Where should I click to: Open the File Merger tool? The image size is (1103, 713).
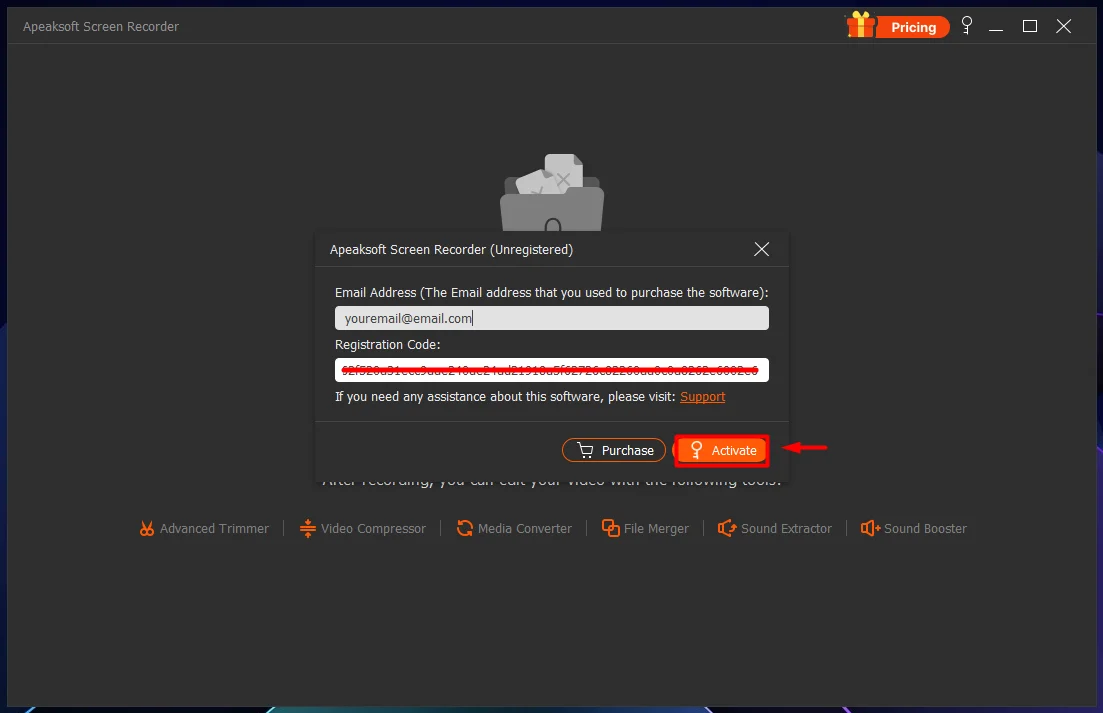pyautogui.click(x=645, y=528)
